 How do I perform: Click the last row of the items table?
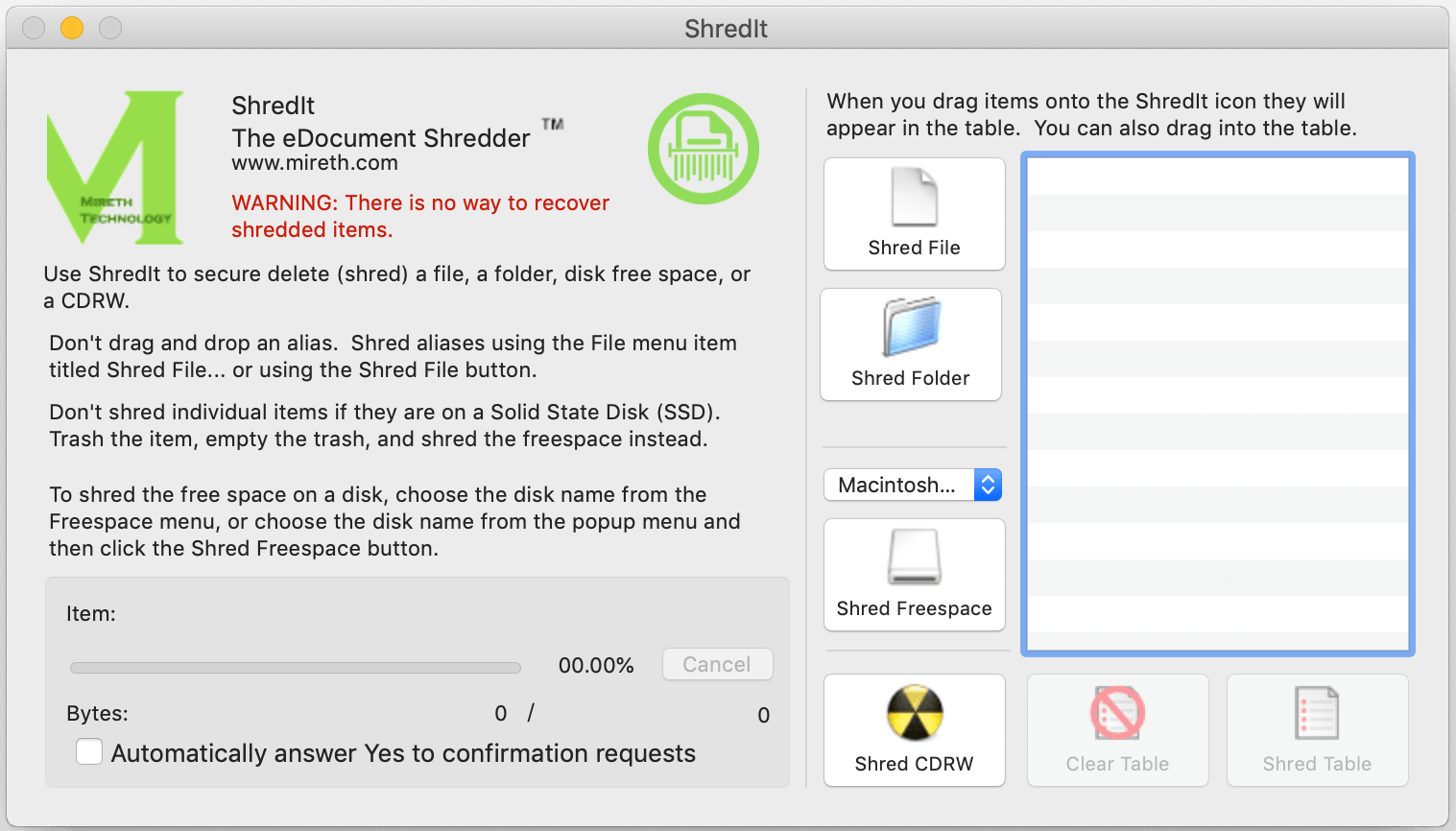point(1217,614)
